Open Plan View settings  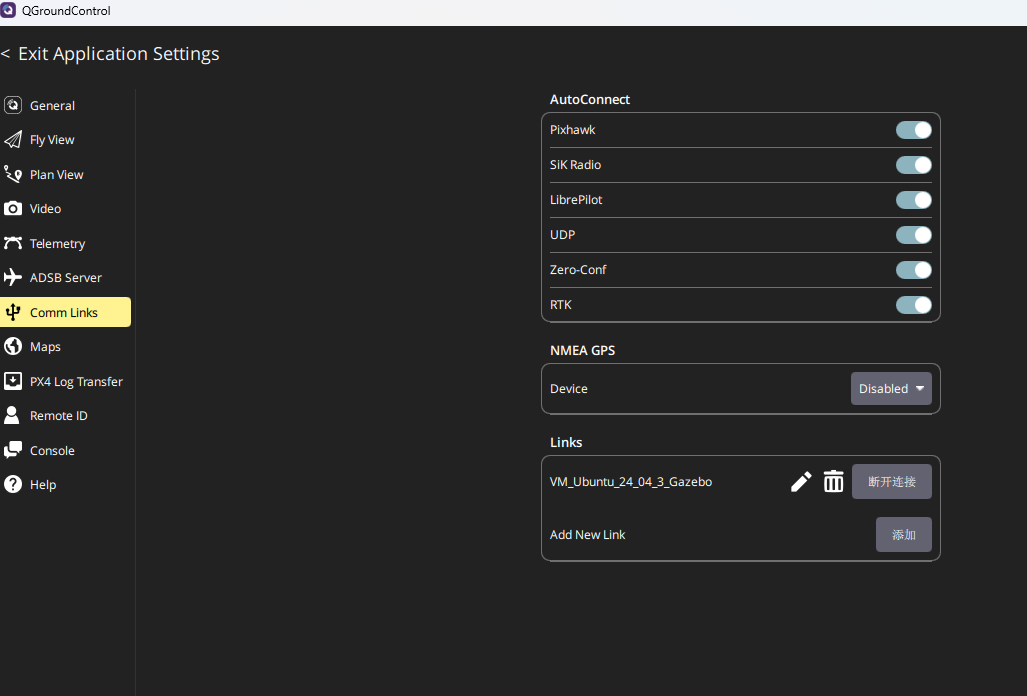click(65, 174)
